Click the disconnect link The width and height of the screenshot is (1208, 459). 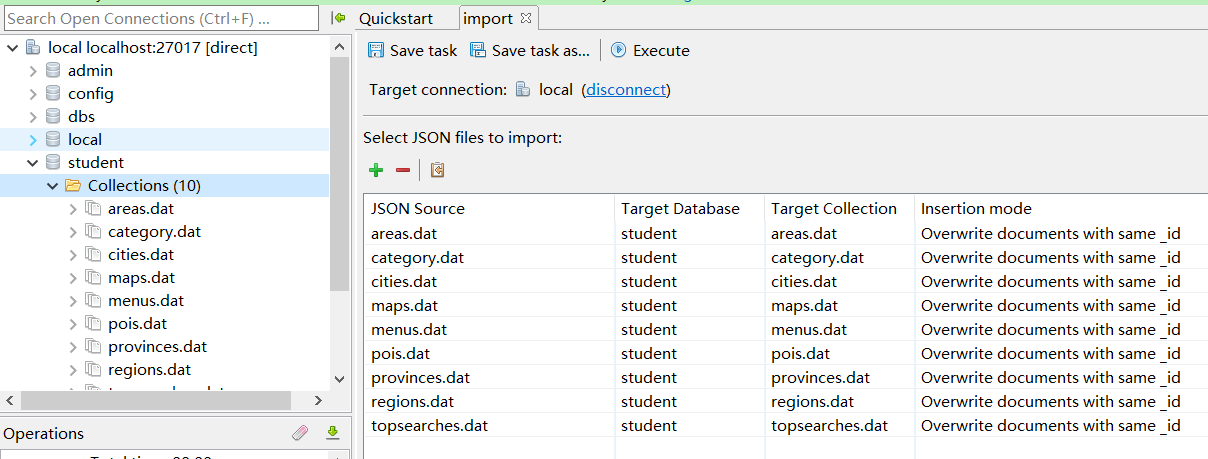[x=626, y=90]
